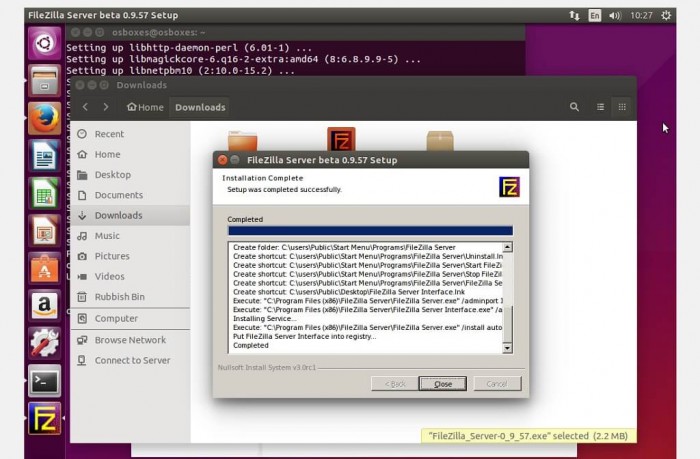This screenshot has height=459, width=700.
Task: Switch the Downloads window to list view
Action: [600, 107]
